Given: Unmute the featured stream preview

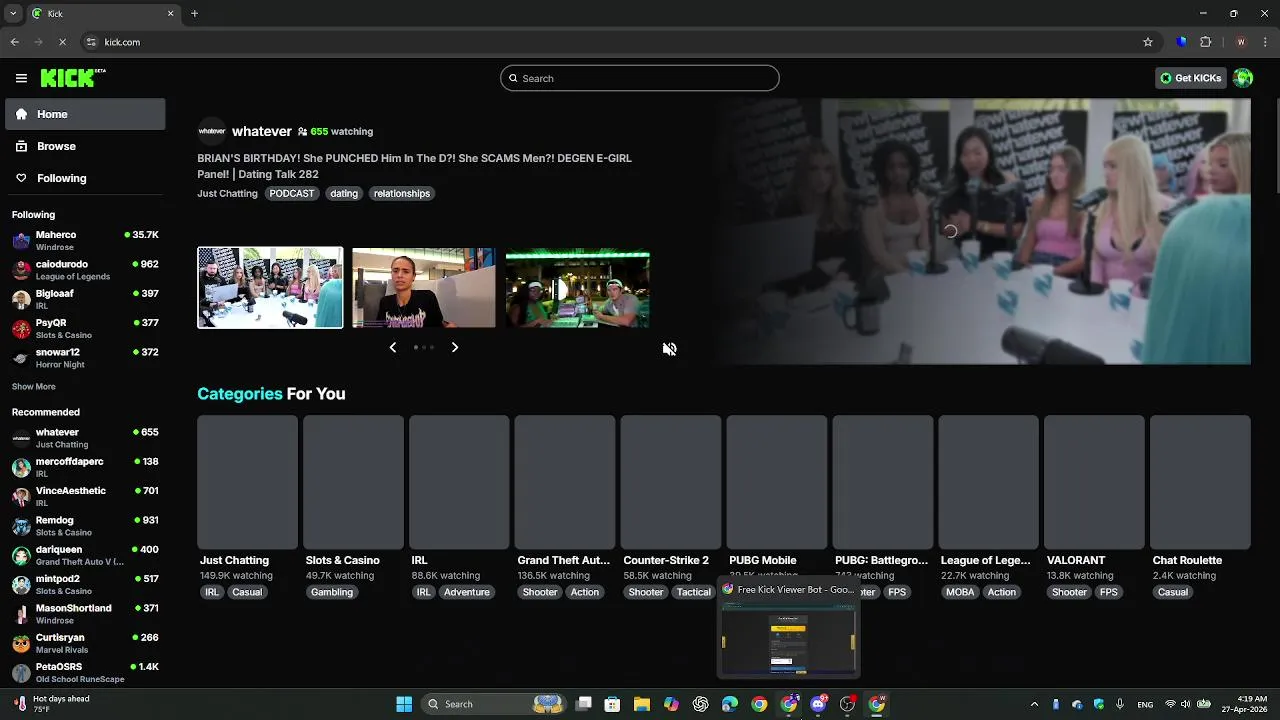Looking at the screenshot, I should 669,349.
